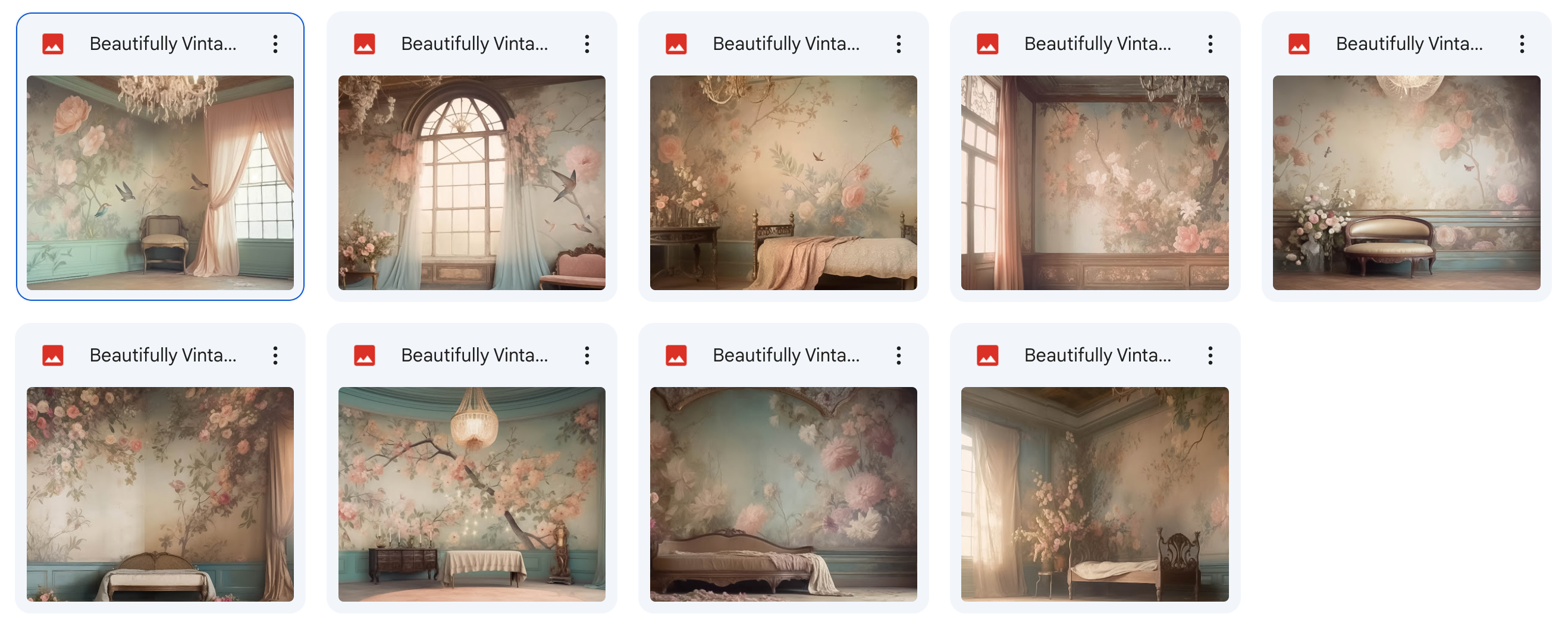
Task: Open three-dot menu for the blue wall daybed file
Action: point(898,356)
